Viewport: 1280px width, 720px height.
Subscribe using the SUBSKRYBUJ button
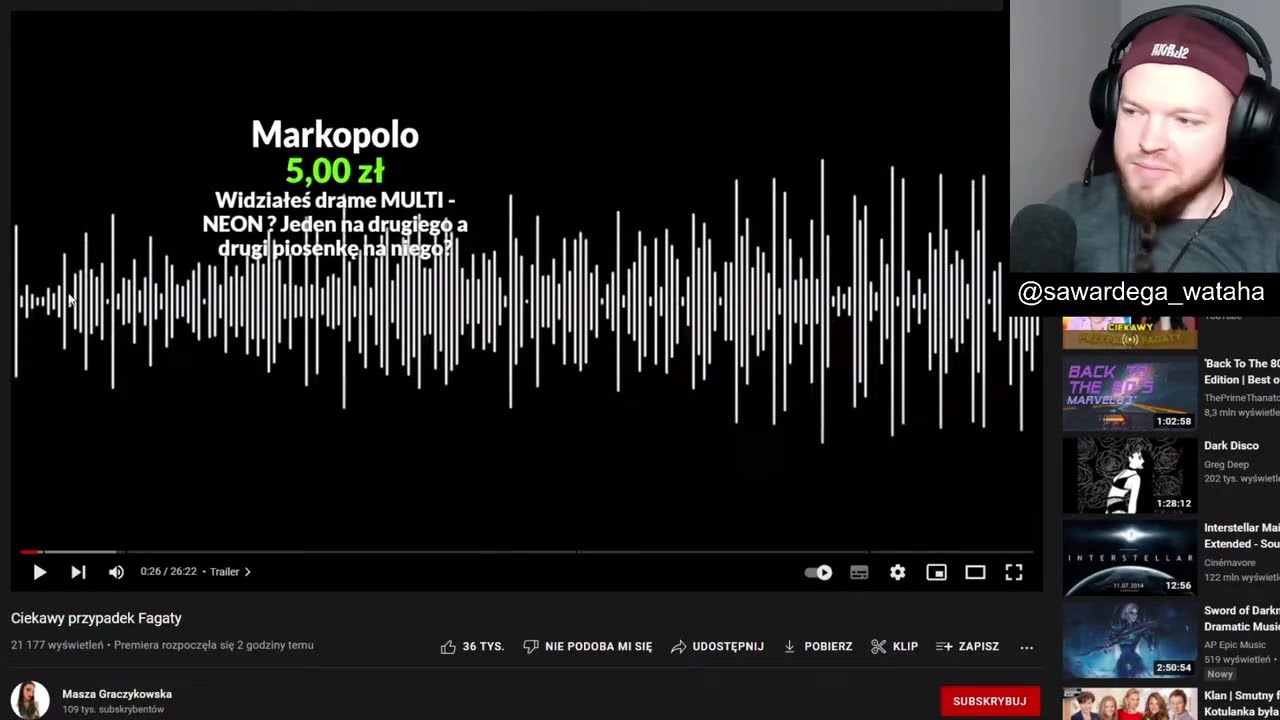click(990, 701)
